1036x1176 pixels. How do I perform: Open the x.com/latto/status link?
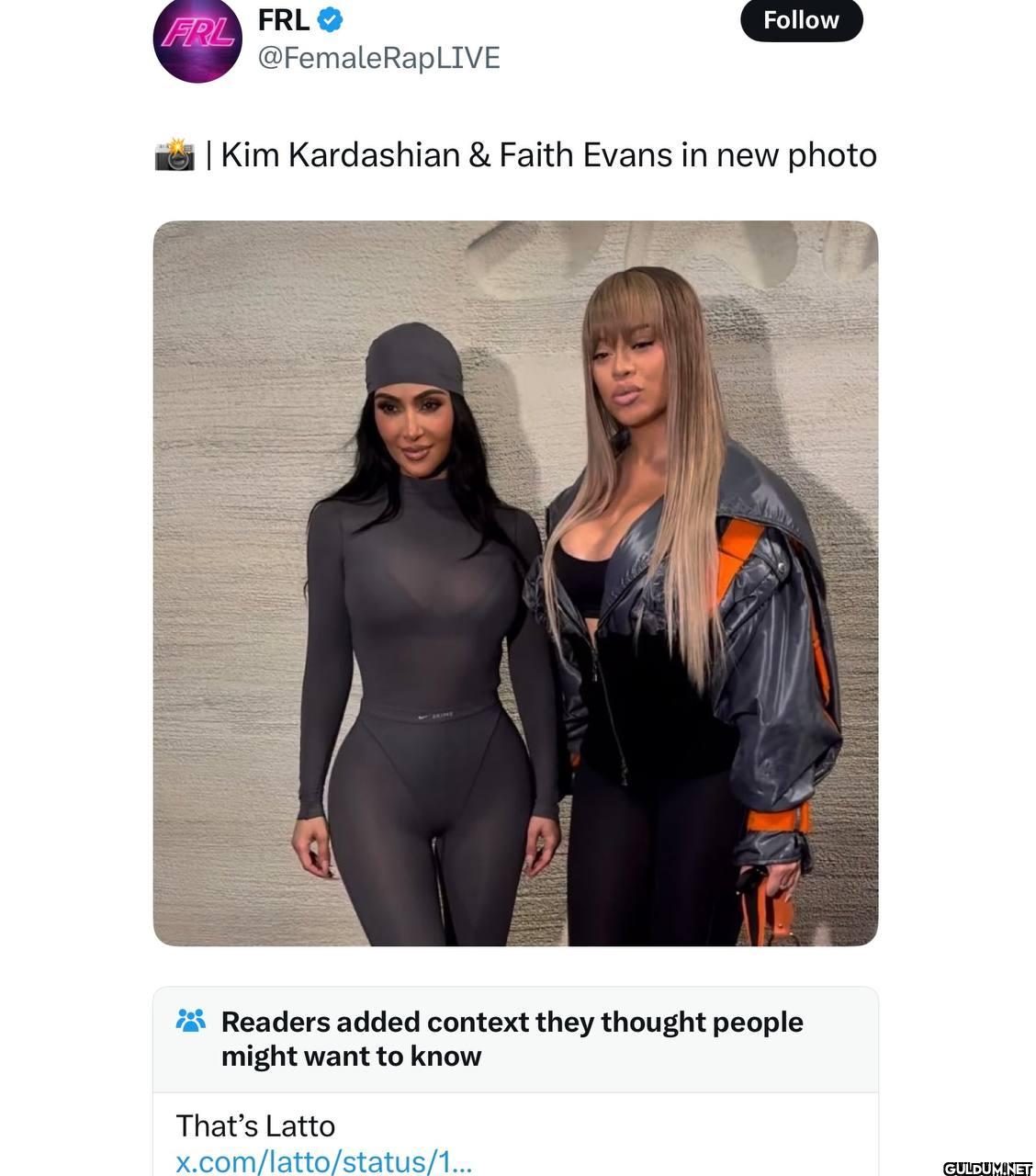[x=323, y=1161]
